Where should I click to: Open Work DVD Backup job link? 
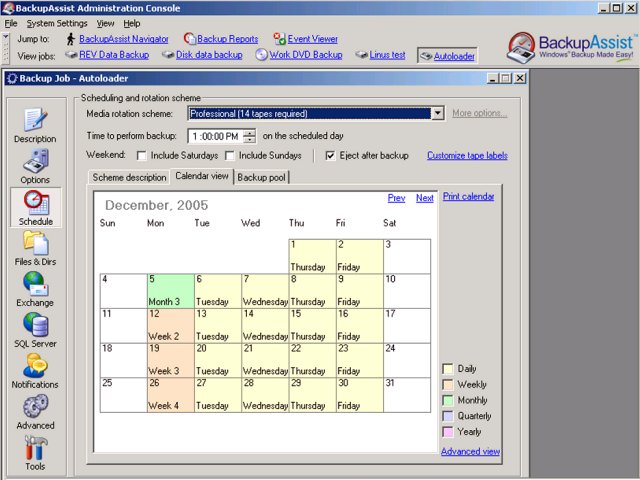pyautogui.click(x=306, y=54)
